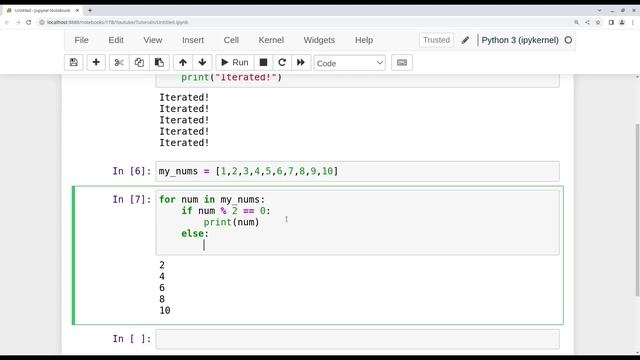Viewport: 640px width, 360px height.
Task: Click the browser zoom magnifier icon
Action: pos(576,22)
